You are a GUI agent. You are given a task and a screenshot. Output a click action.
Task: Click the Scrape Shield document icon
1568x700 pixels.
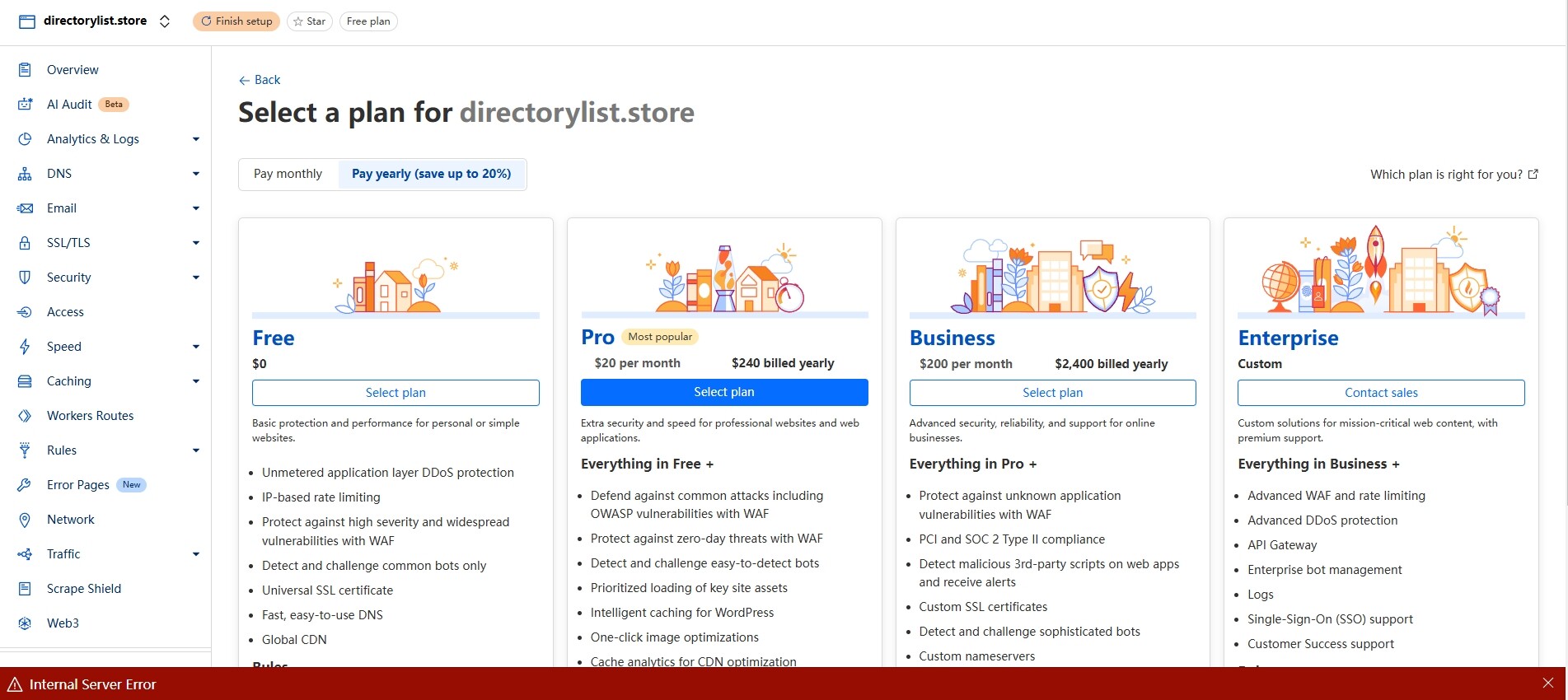(25, 589)
